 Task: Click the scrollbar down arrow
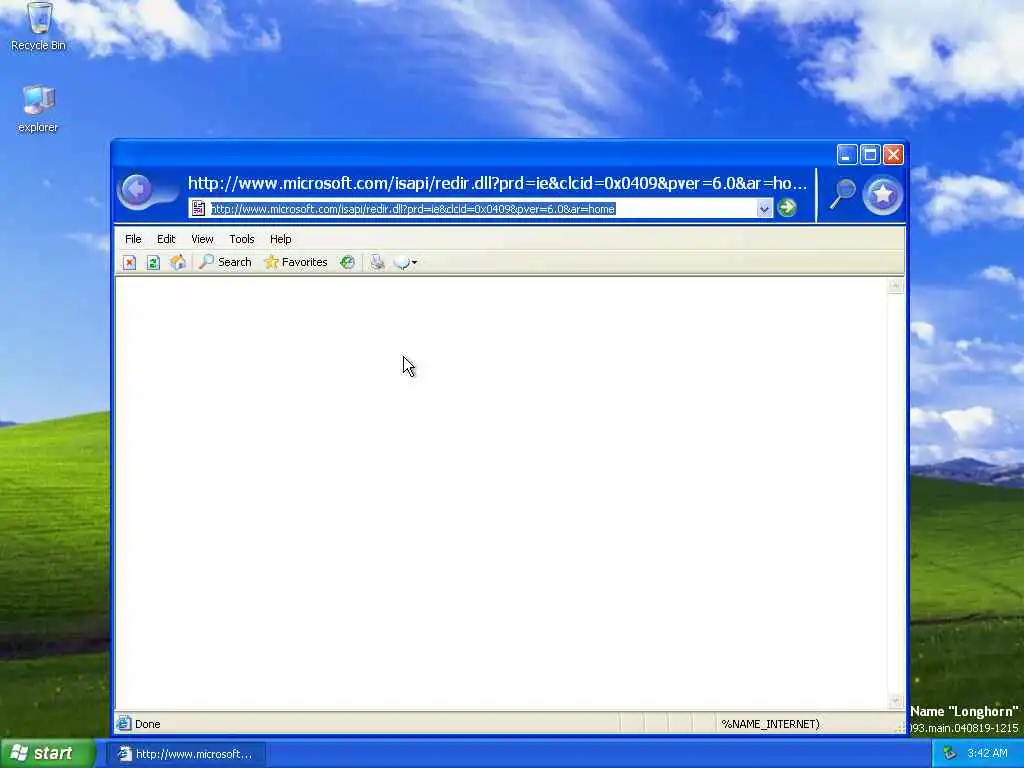895,701
